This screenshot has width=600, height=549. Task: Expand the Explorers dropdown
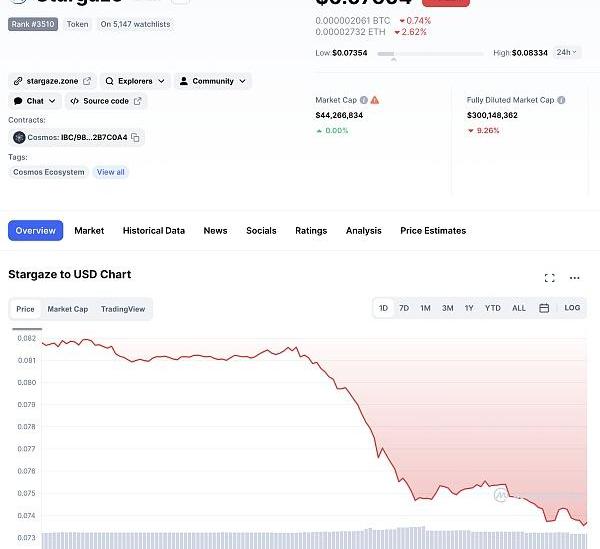[x=135, y=81]
